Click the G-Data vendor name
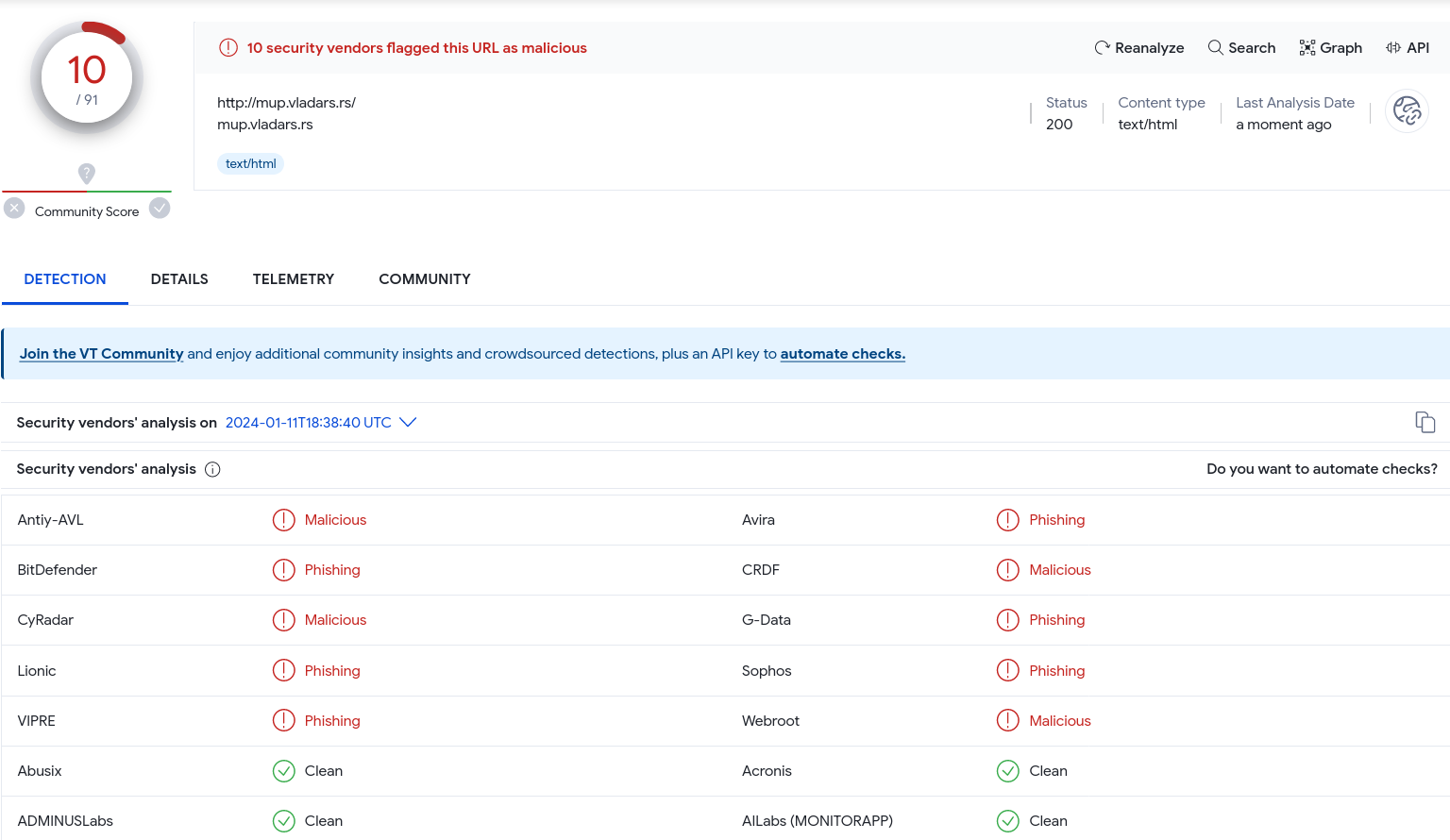The image size is (1450, 840). point(767,620)
